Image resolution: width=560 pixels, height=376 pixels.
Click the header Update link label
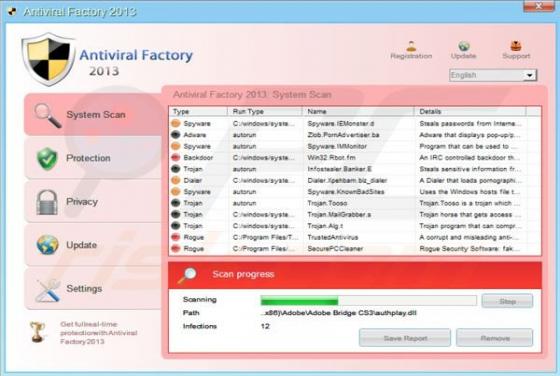[463, 56]
